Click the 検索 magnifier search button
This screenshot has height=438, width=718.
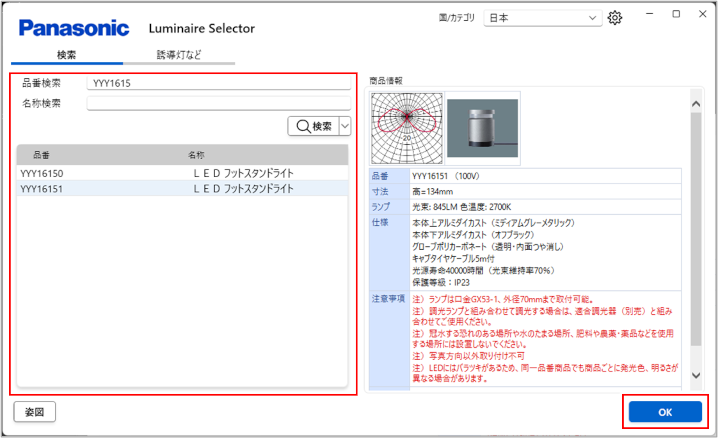pyautogui.click(x=312, y=126)
